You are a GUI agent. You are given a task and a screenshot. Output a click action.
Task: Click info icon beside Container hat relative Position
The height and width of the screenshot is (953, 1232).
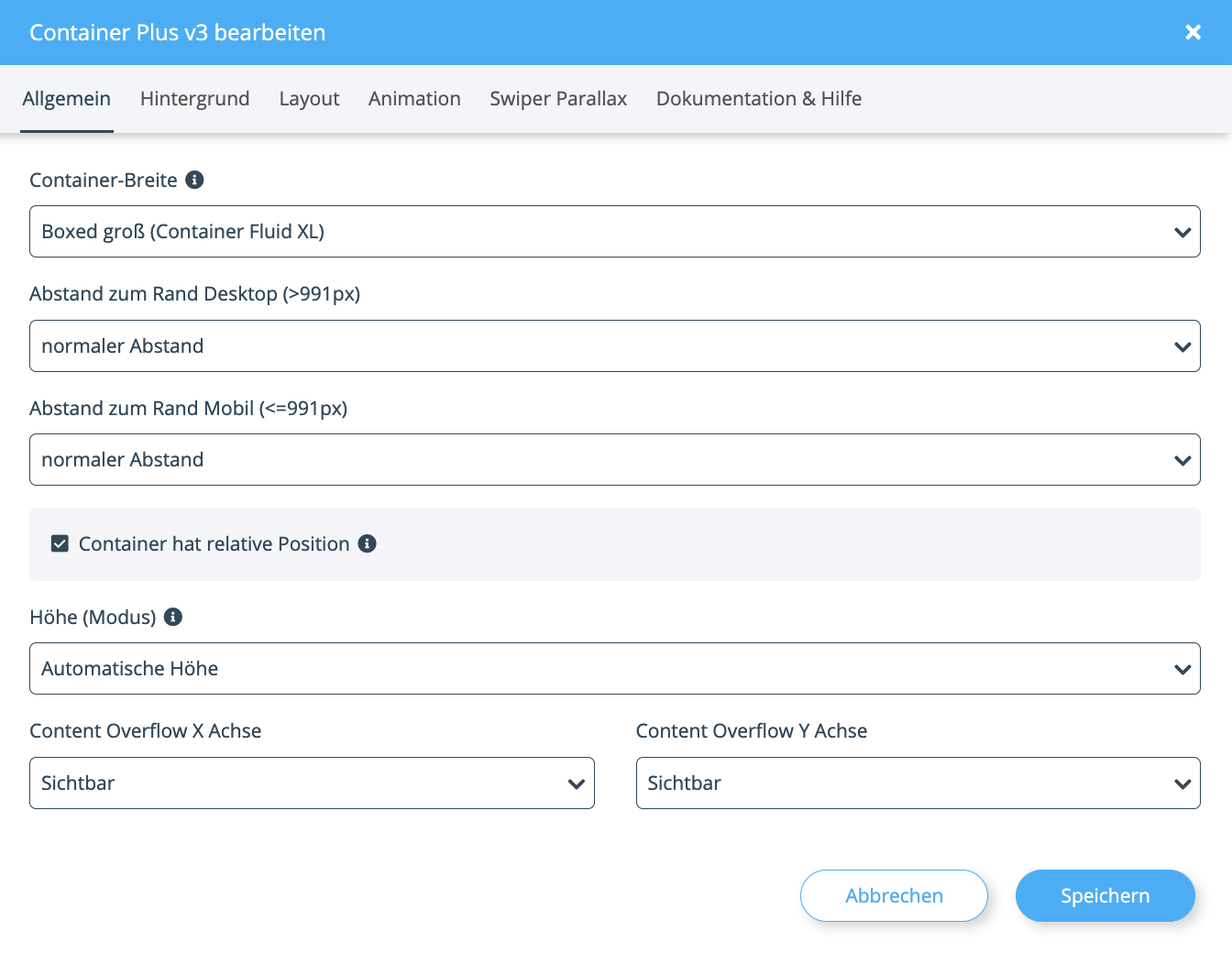click(x=368, y=543)
